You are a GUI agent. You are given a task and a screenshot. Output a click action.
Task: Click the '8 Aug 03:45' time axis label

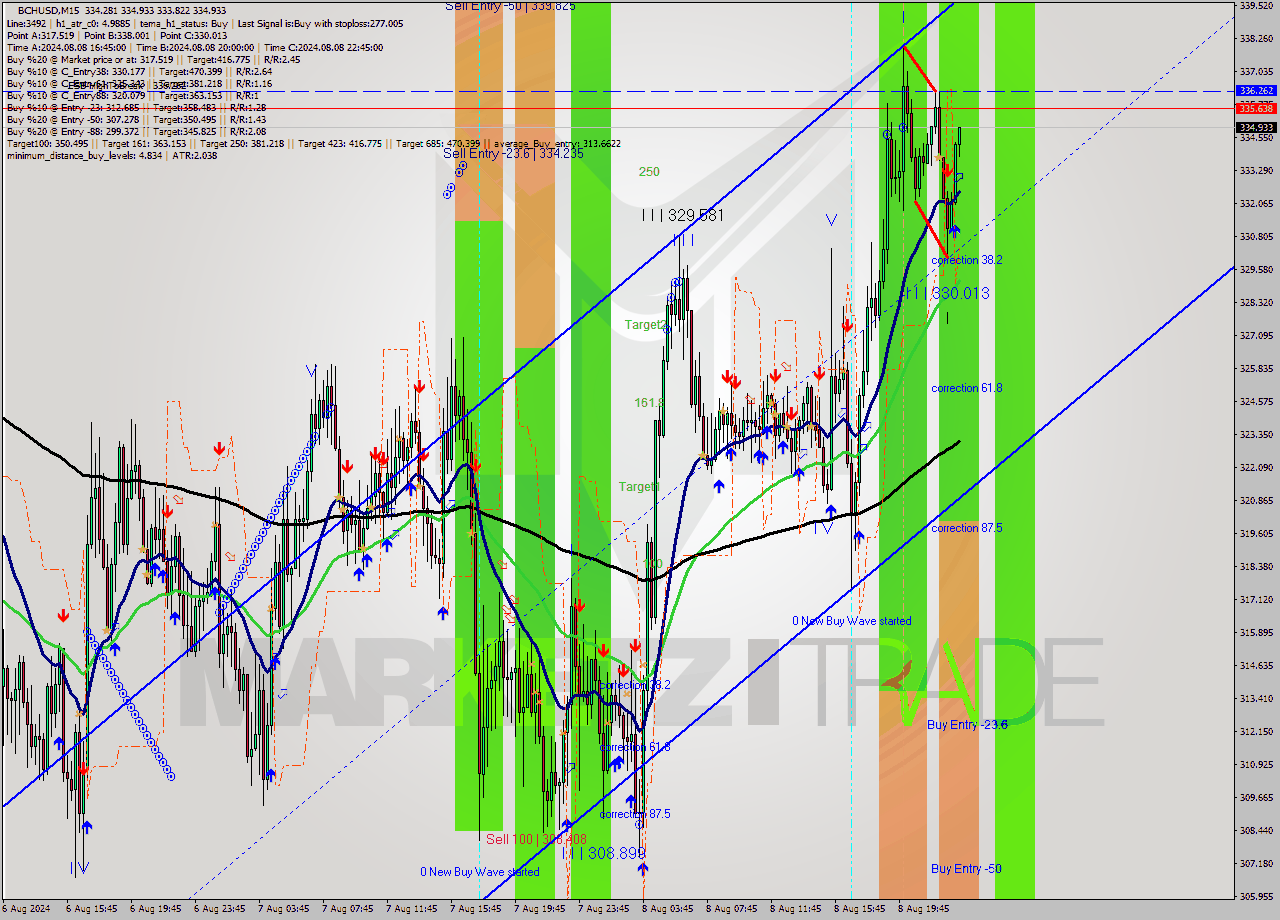coord(669,910)
